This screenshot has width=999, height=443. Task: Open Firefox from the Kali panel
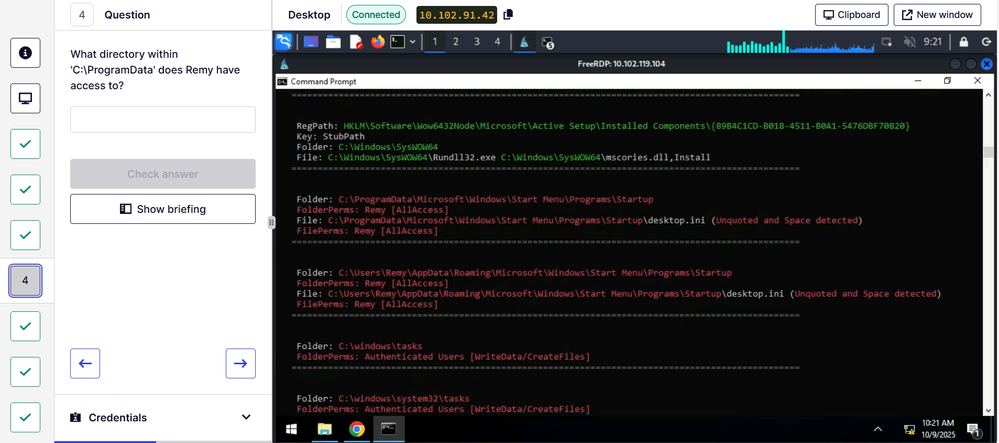coord(377,42)
